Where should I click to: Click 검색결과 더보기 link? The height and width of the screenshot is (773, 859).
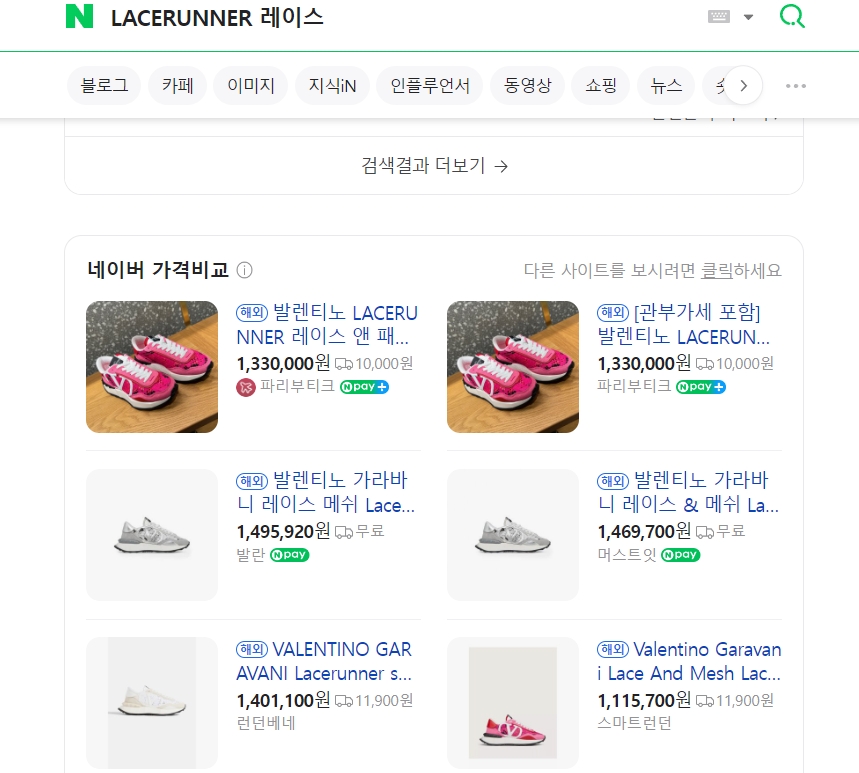click(x=434, y=166)
